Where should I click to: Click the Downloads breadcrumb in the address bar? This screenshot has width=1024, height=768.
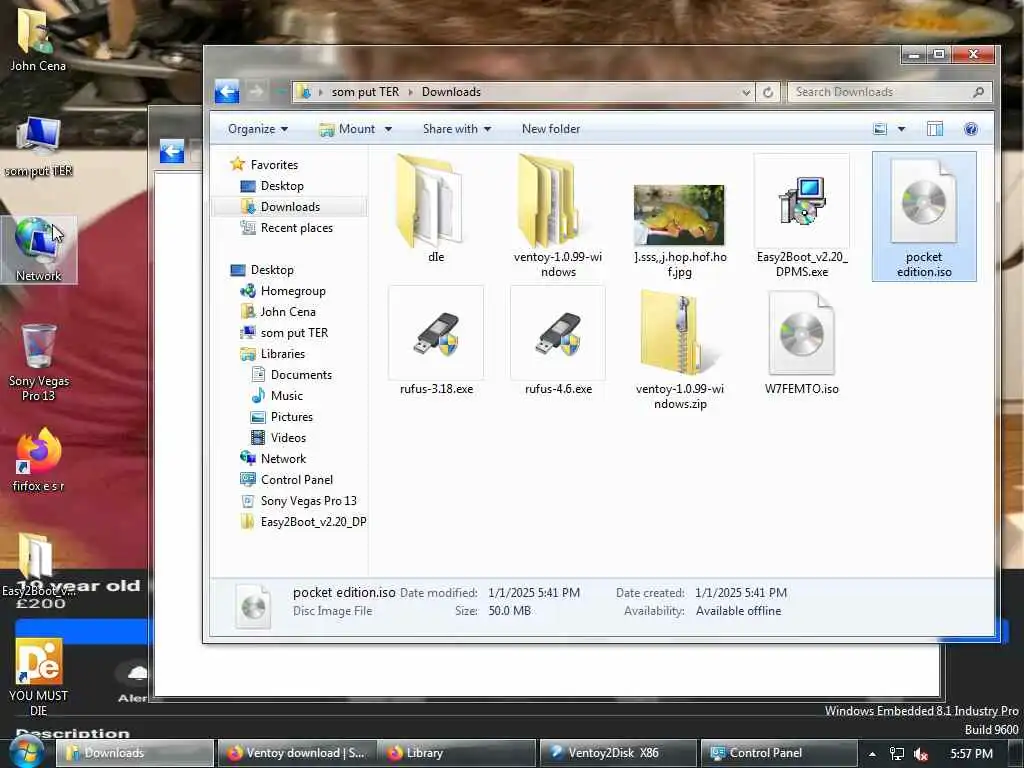point(451,92)
